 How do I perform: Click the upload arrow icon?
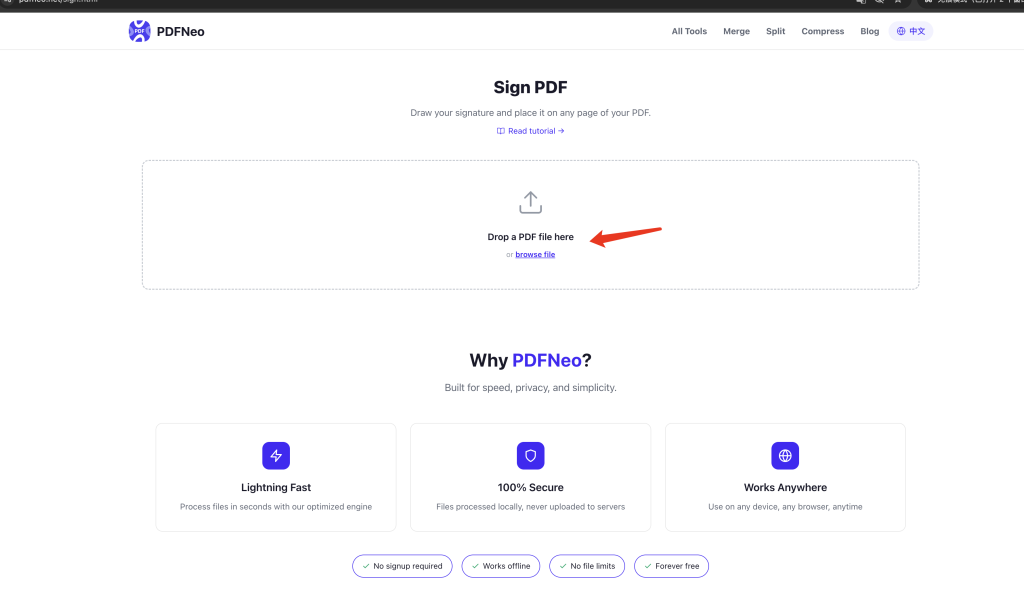click(x=530, y=203)
